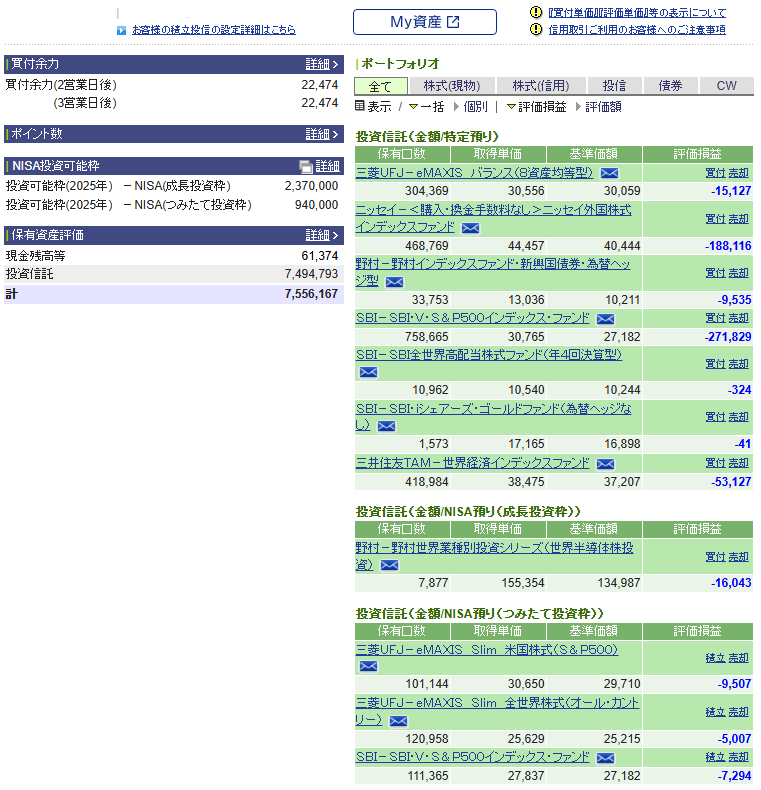The width and height of the screenshot is (761, 790).
Task: Open 詳細 for 保有資産評価 panel
Action: (x=322, y=235)
